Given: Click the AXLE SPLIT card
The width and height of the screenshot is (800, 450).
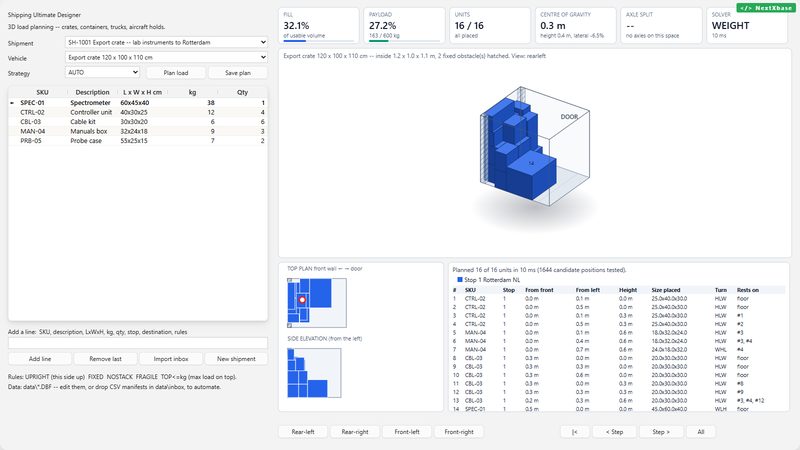Looking at the screenshot, I should pos(661,26).
